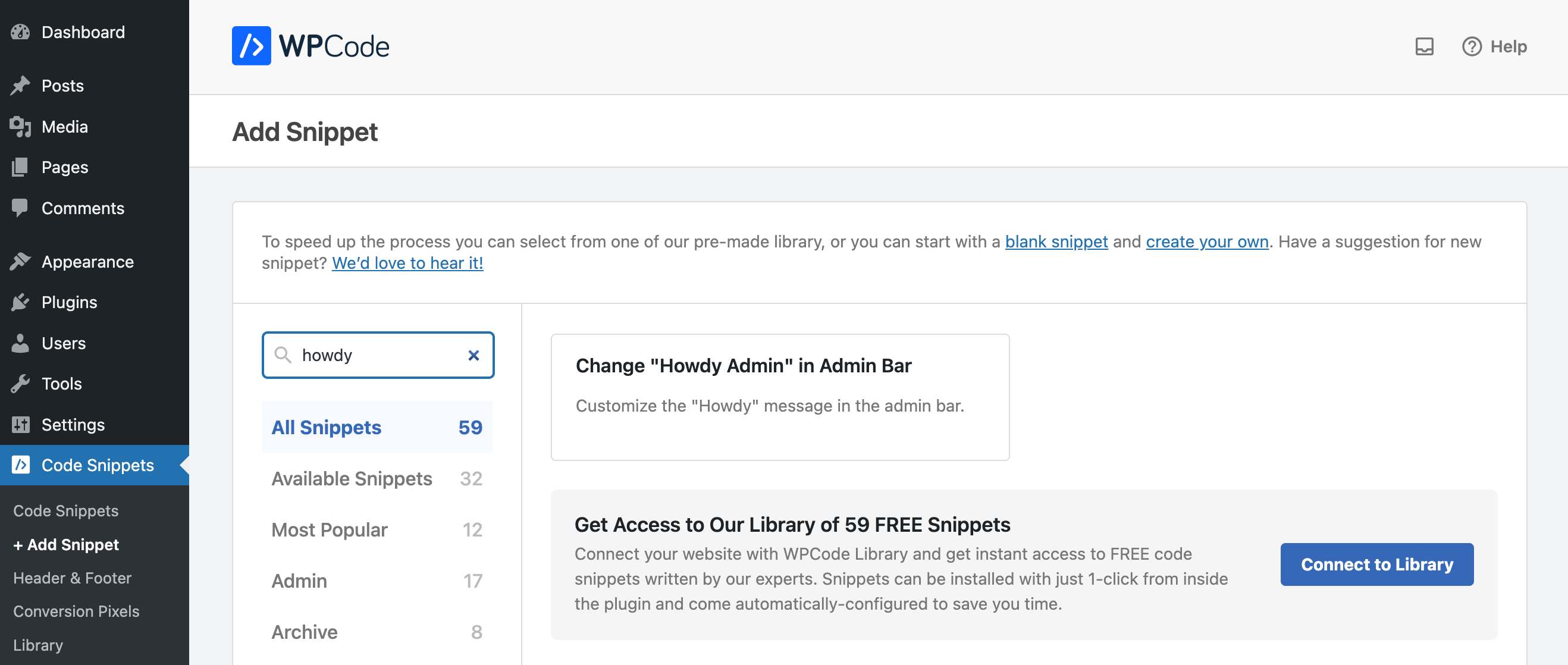This screenshot has width=1568, height=665.
Task: Select the Available Snippets category filter
Action: 351,479
